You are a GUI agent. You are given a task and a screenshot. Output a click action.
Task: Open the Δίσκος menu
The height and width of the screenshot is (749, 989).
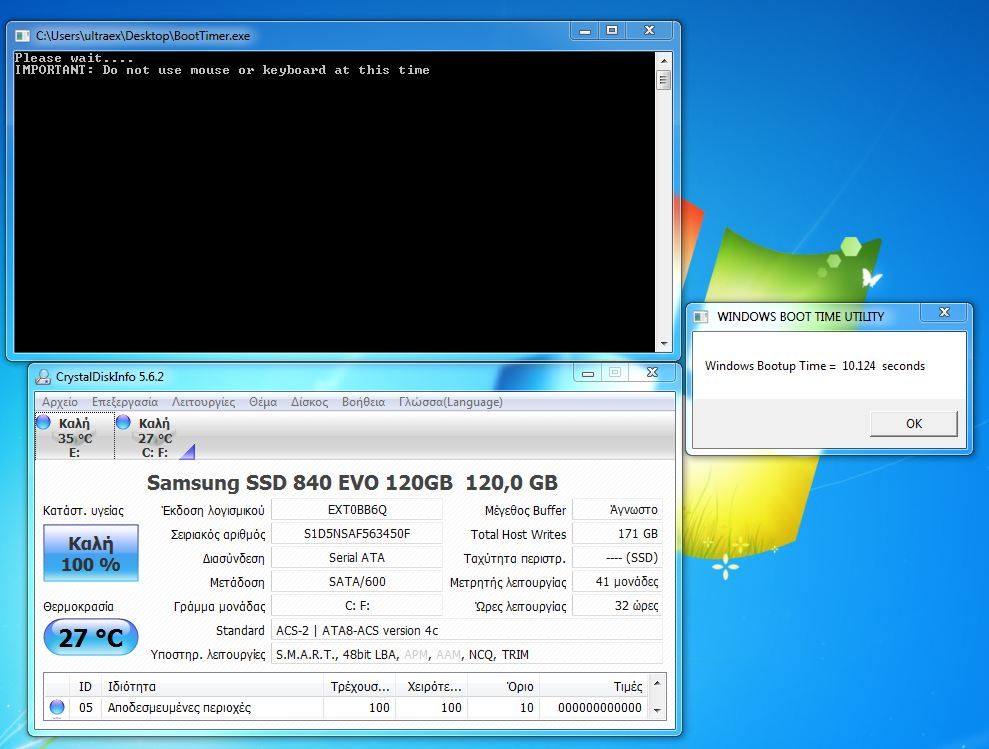tap(309, 402)
